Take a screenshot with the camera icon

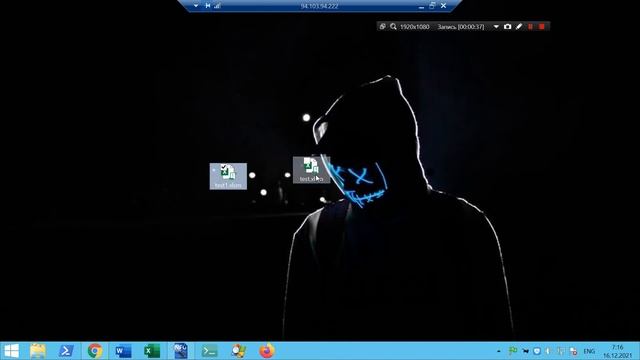[x=507, y=27]
